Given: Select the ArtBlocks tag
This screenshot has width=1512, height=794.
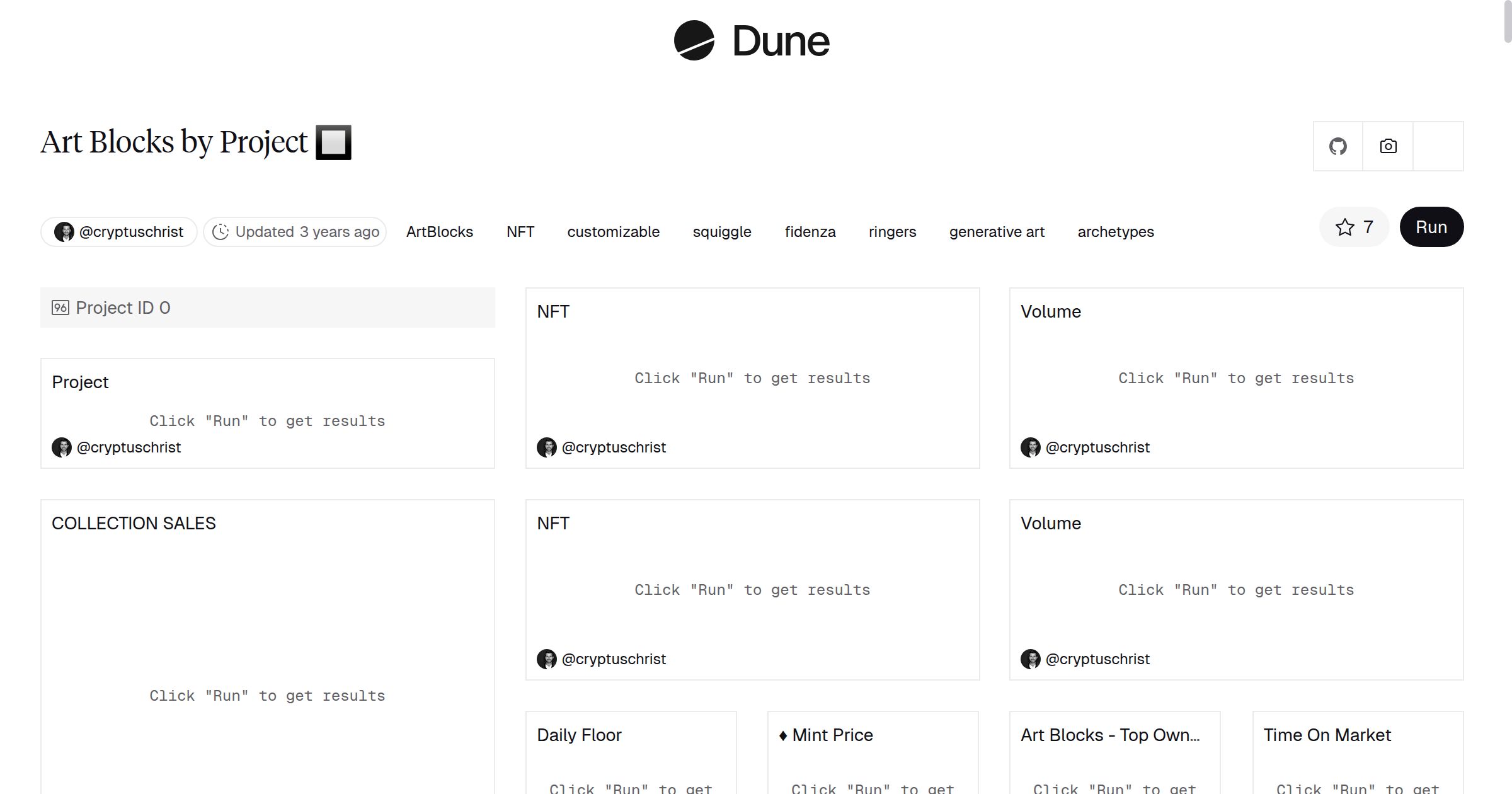Looking at the screenshot, I should pos(439,232).
